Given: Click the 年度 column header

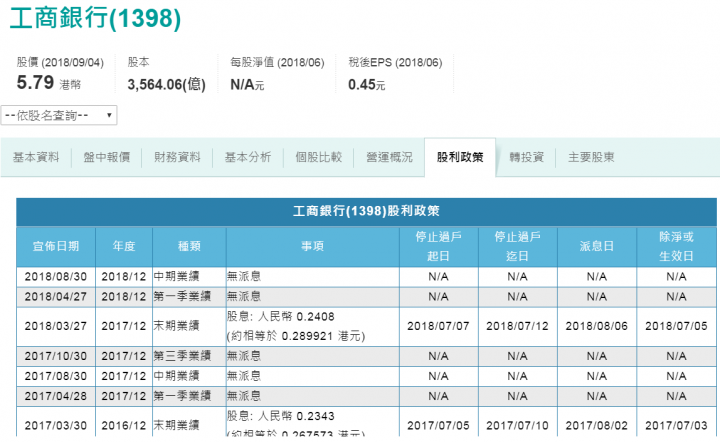Looking at the screenshot, I should pos(124,246).
